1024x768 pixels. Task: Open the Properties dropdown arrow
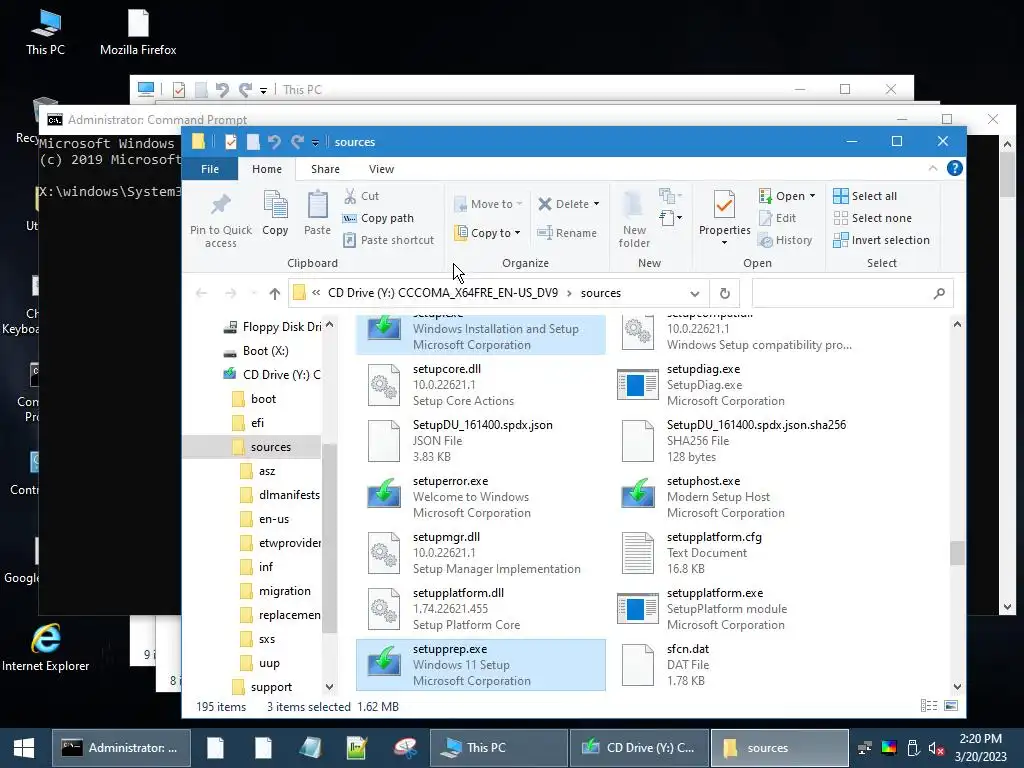724,243
